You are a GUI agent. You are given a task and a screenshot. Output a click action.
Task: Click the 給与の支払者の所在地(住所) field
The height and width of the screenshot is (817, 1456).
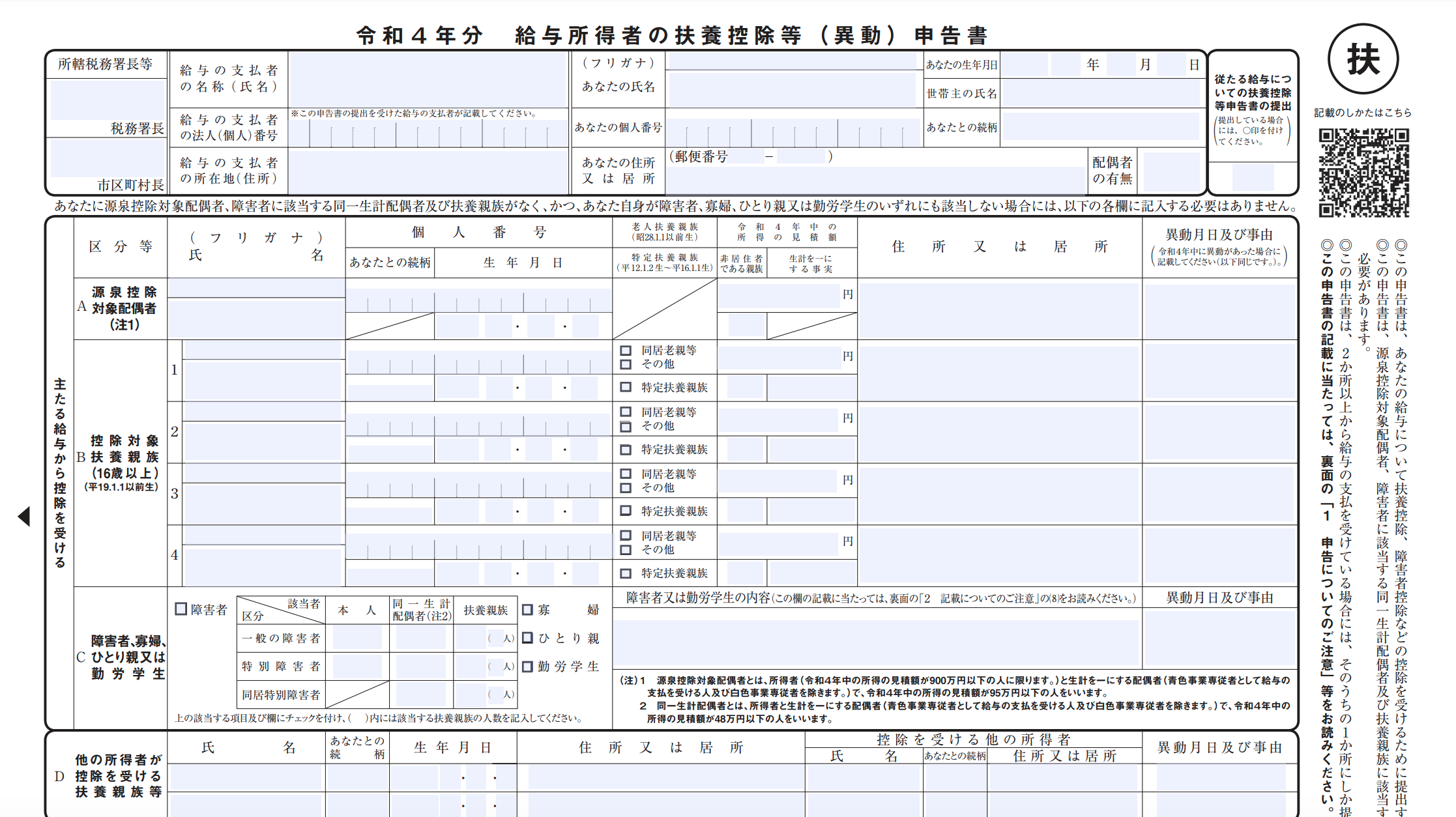pyautogui.click(x=428, y=171)
